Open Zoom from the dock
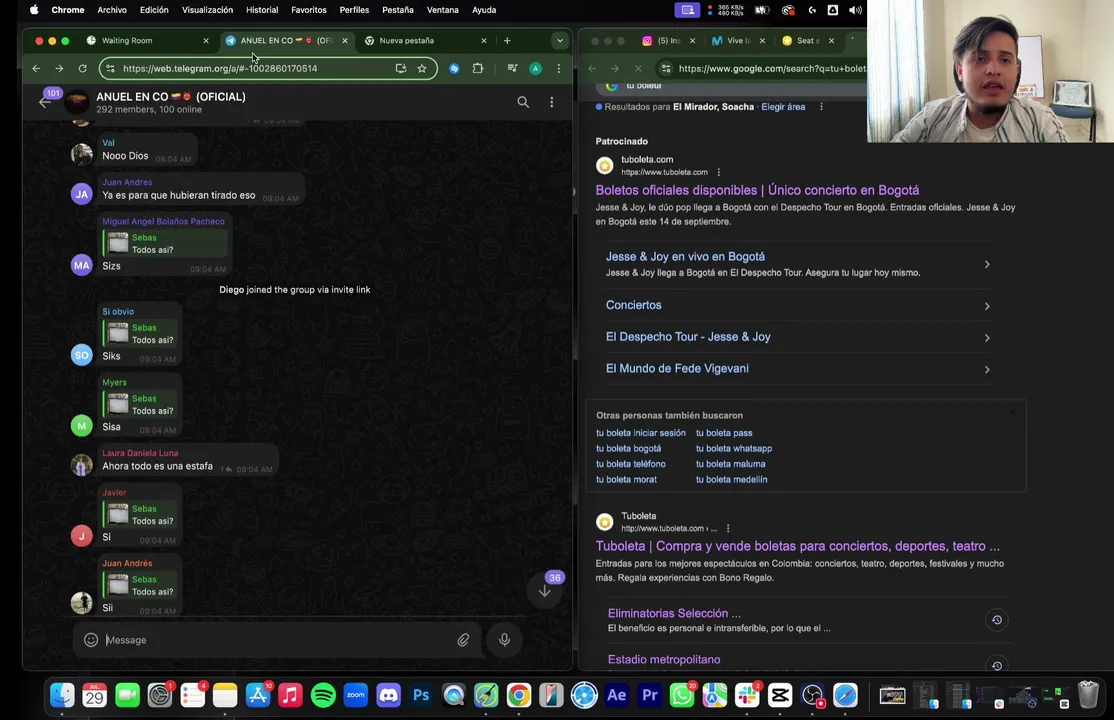 (x=356, y=695)
